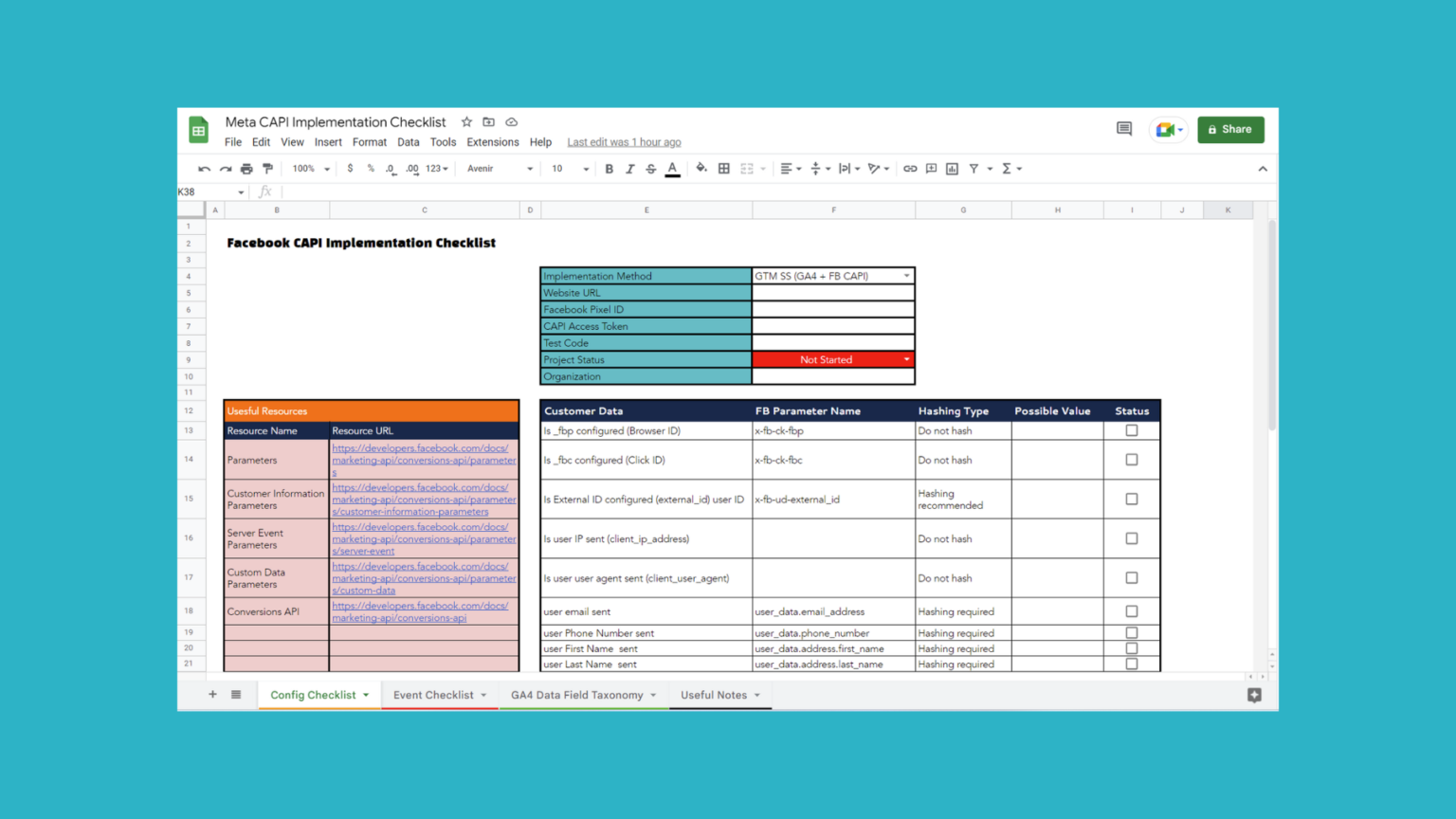Switch to the Event Checklist tab
The image size is (1456, 819).
click(x=432, y=695)
